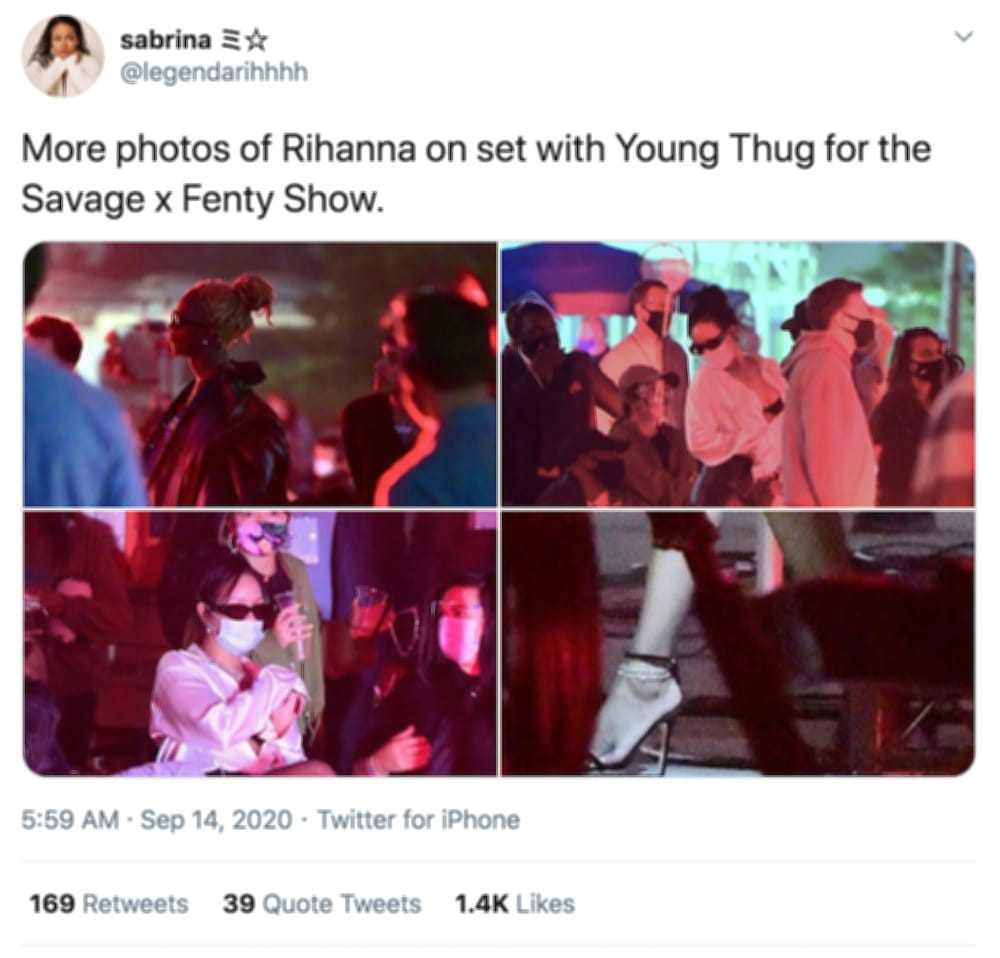Open the Twitter for iPhone source link

pos(418,820)
